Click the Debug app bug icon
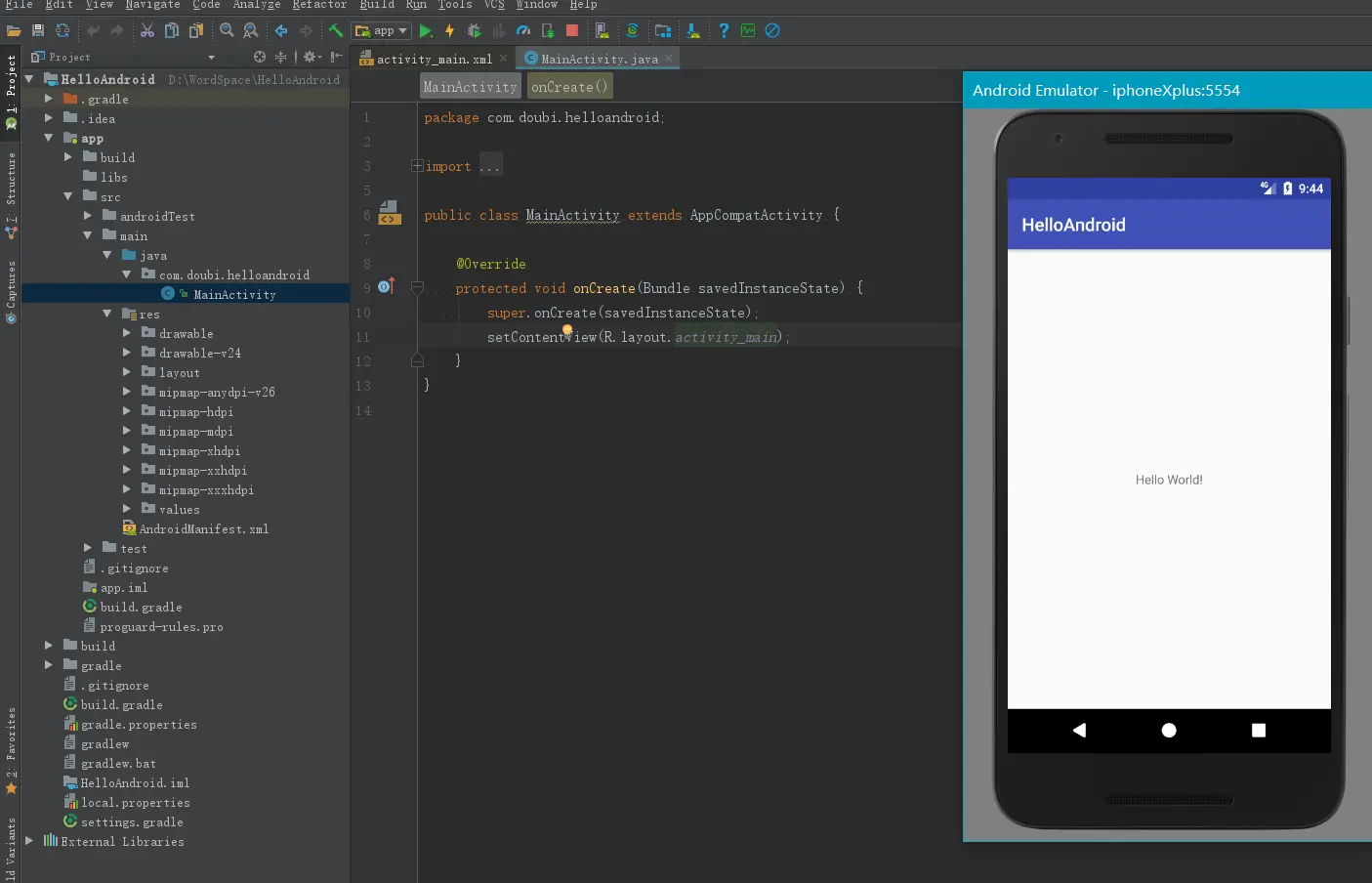 coord(475,31)
